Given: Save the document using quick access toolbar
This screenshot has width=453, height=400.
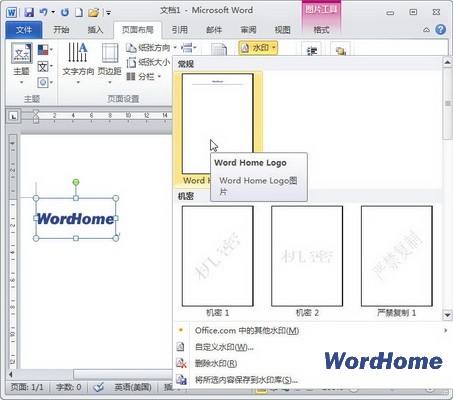Looking at the screenshot, I should pyautogui.click(x=29, y=13).
